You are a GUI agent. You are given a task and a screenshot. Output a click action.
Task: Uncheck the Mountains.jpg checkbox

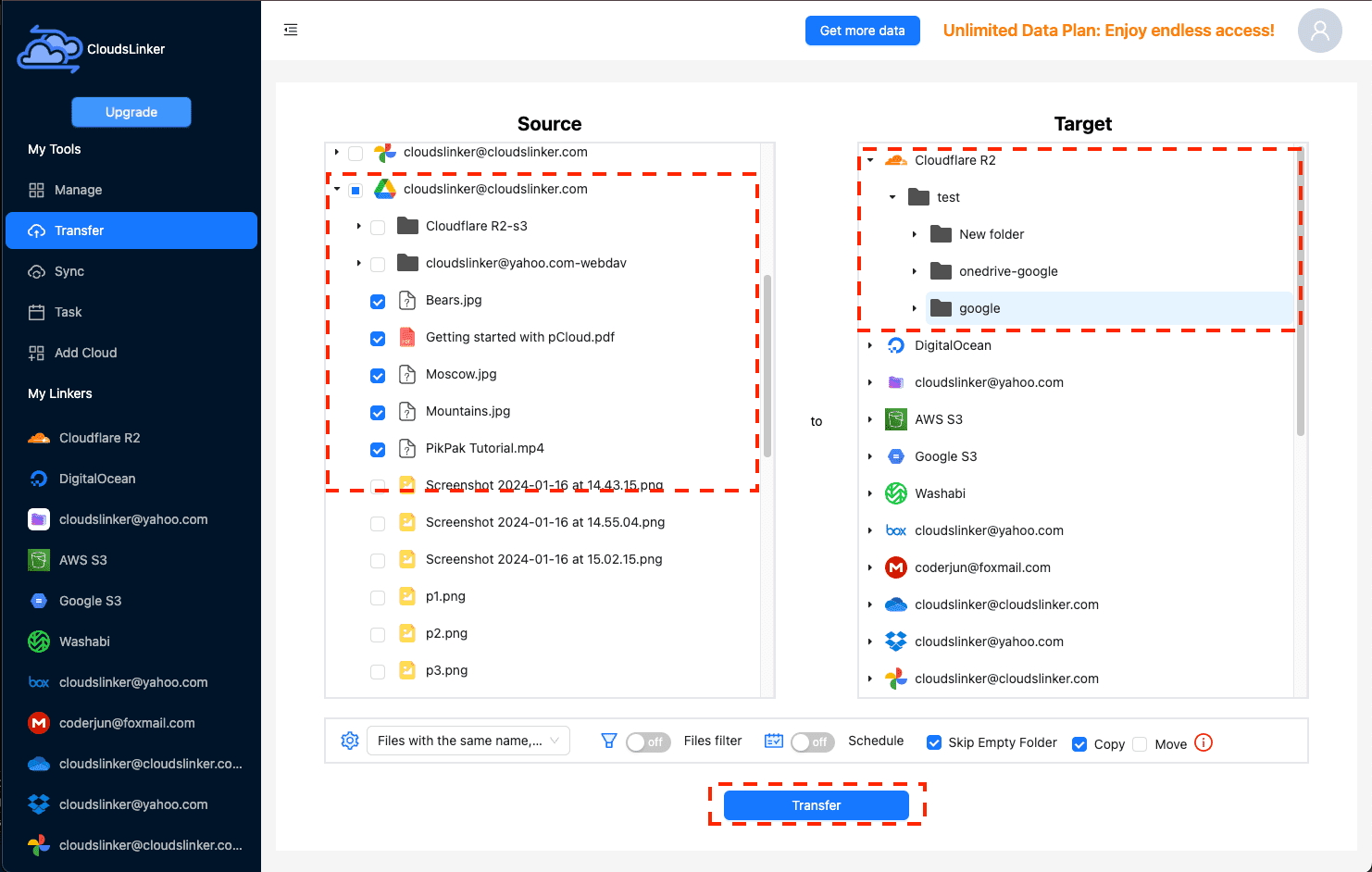pyautogui.click(x=378, y=413)
